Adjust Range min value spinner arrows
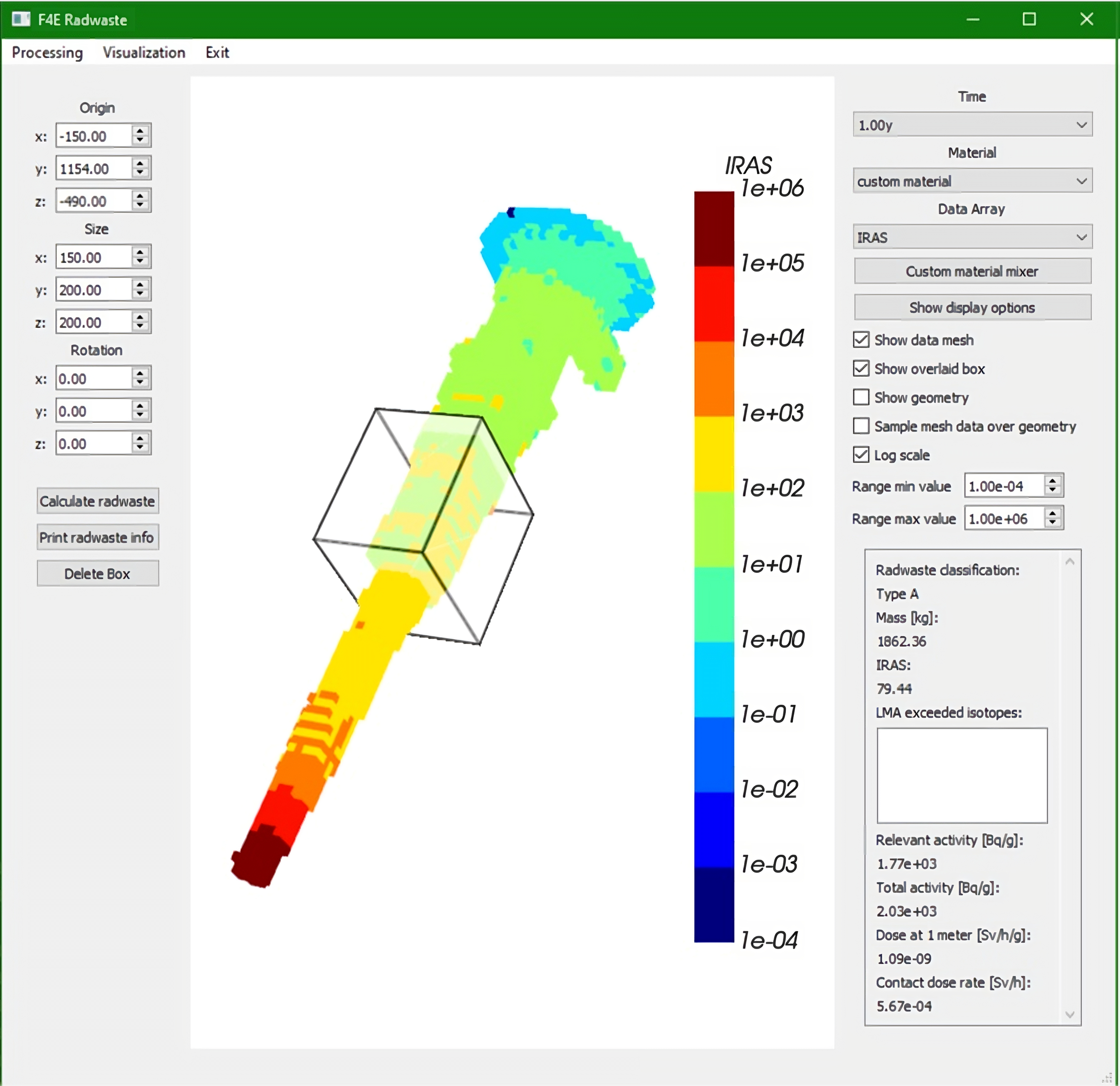The image size is (1120, 1086). point(1053,486)
